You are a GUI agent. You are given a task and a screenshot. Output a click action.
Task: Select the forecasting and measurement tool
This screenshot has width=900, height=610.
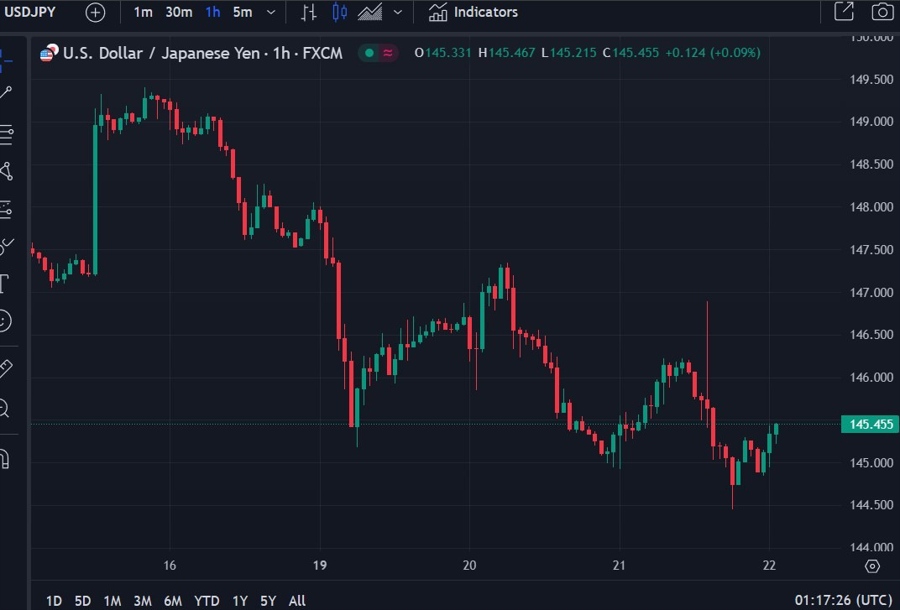coord(6,209)
